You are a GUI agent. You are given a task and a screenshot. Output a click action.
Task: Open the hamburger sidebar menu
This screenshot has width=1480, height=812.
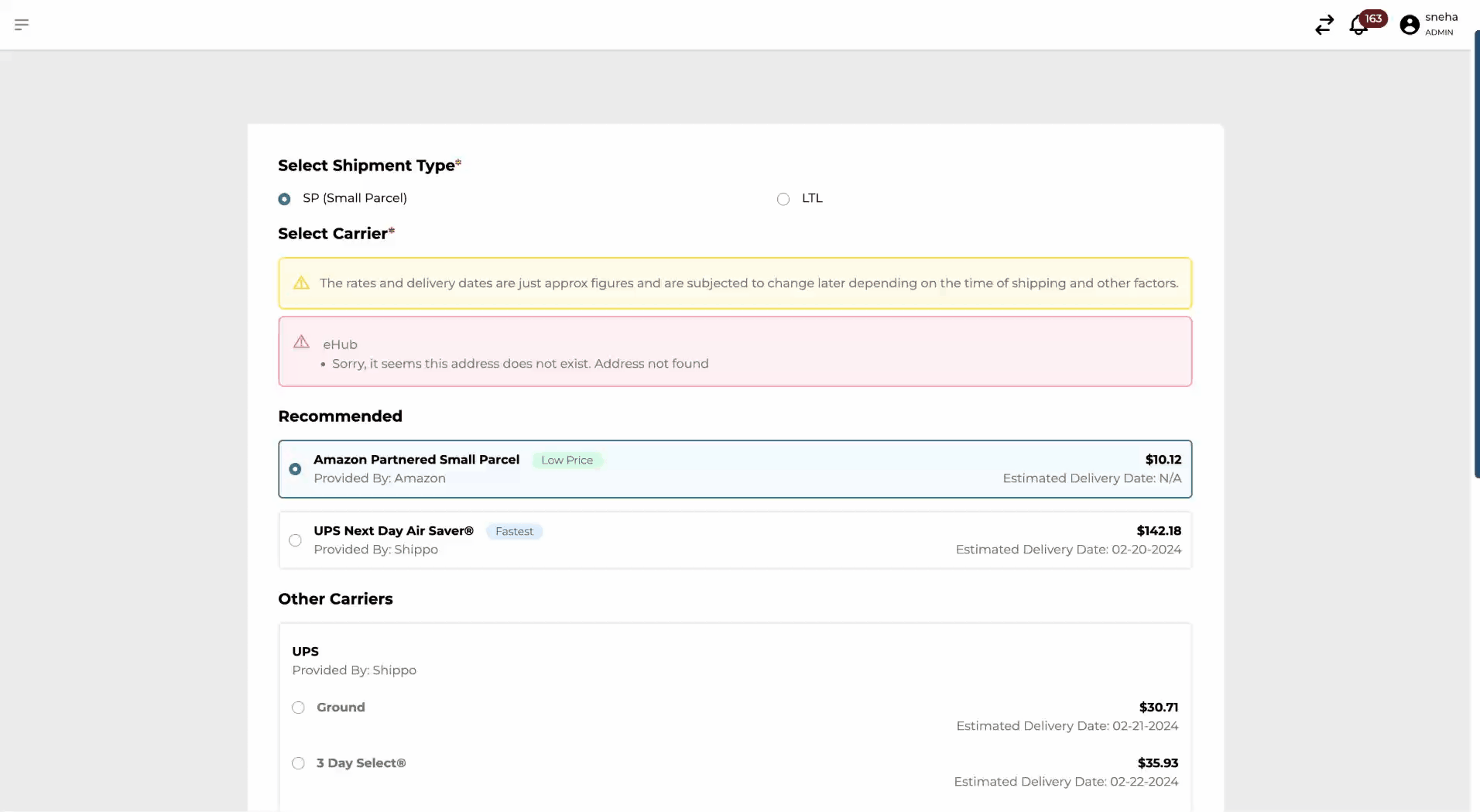coord(22,25)
